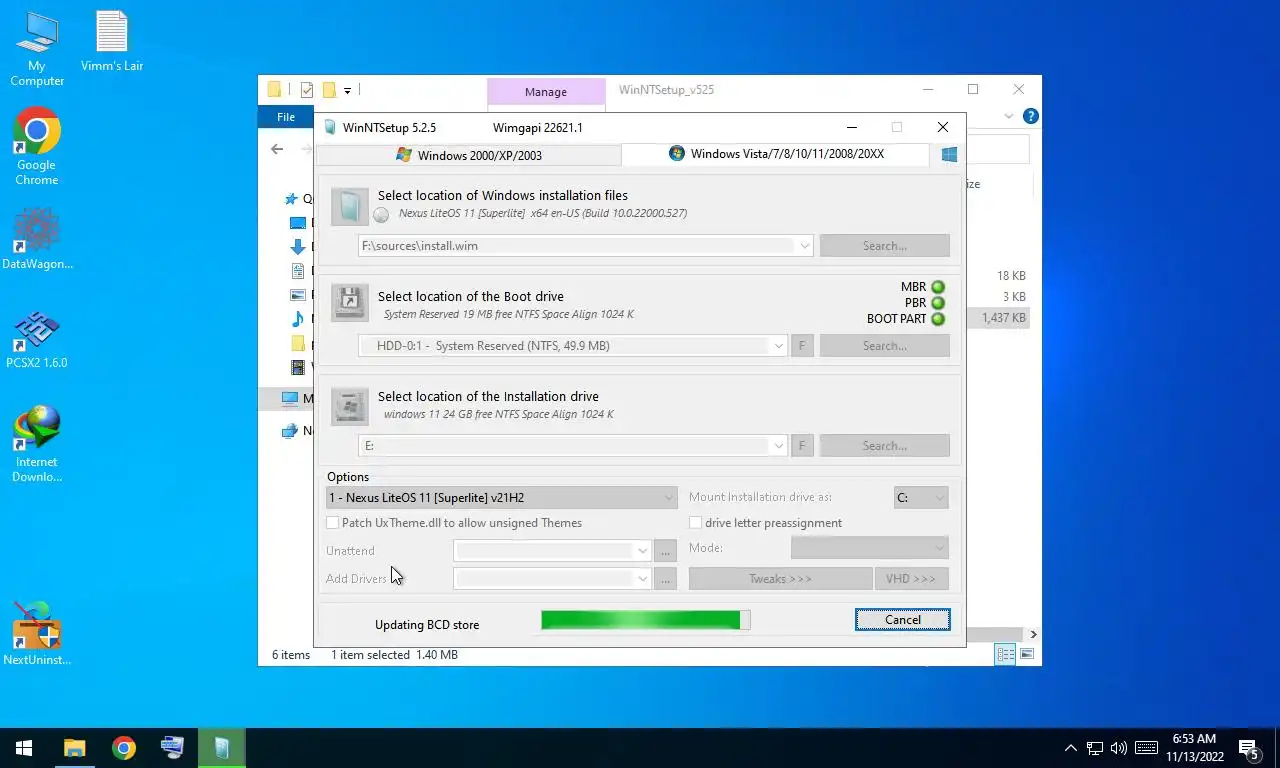Select WinNTSetup taskbar icon
The image size is (1280, 768).
pyautogui.click(x=221, y=747)
